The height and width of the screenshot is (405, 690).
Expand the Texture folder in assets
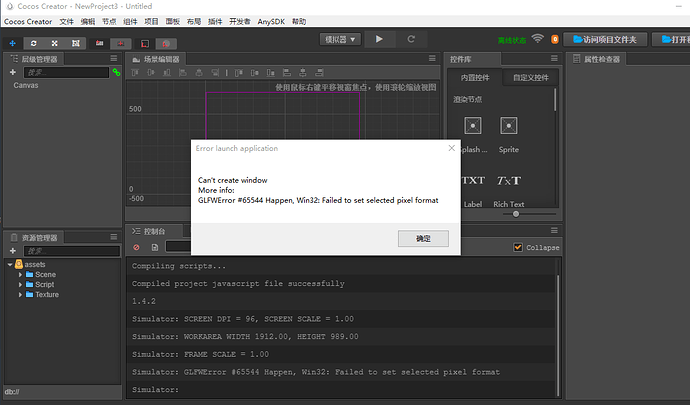click(x=20, y=295)
